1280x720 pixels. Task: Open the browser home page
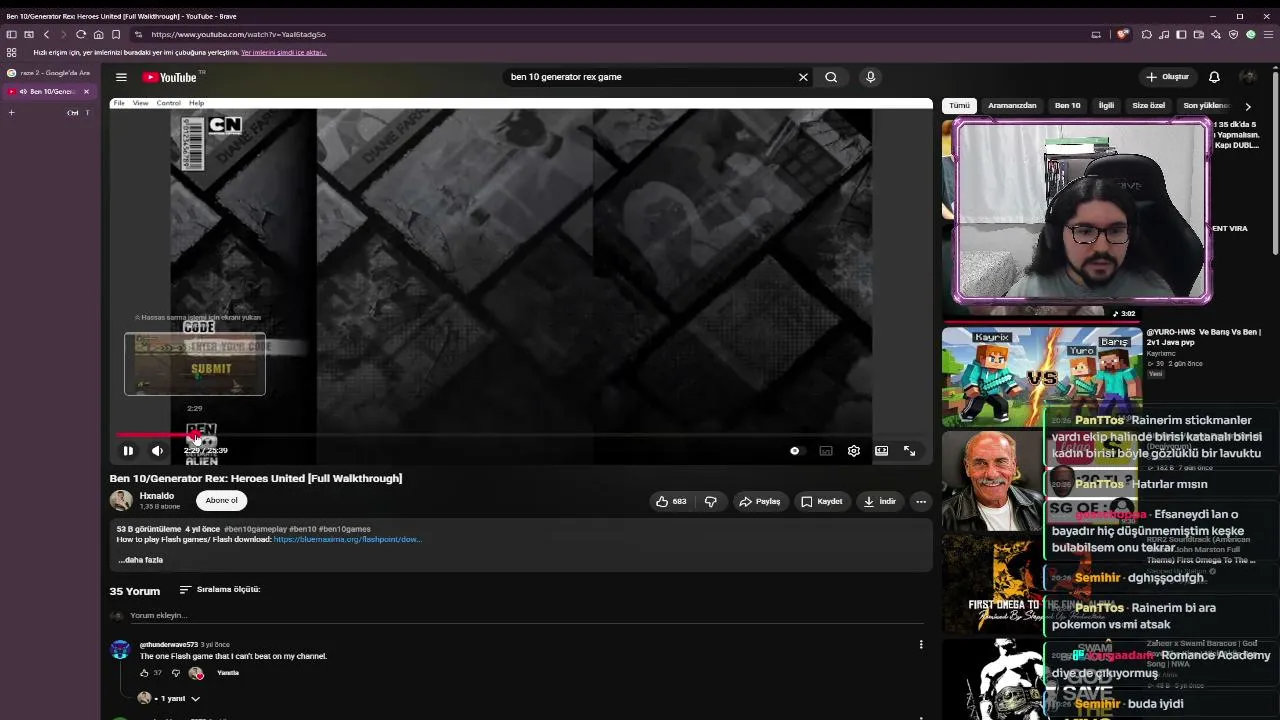tap(98, 34)
